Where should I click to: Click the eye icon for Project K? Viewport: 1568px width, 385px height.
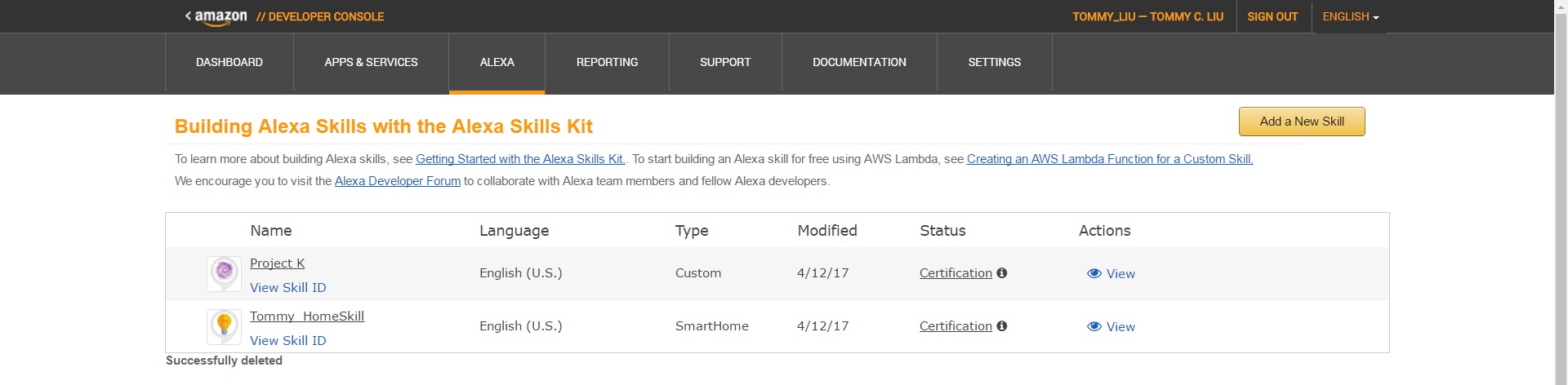pyautogui.click(x=1094, y=274)
